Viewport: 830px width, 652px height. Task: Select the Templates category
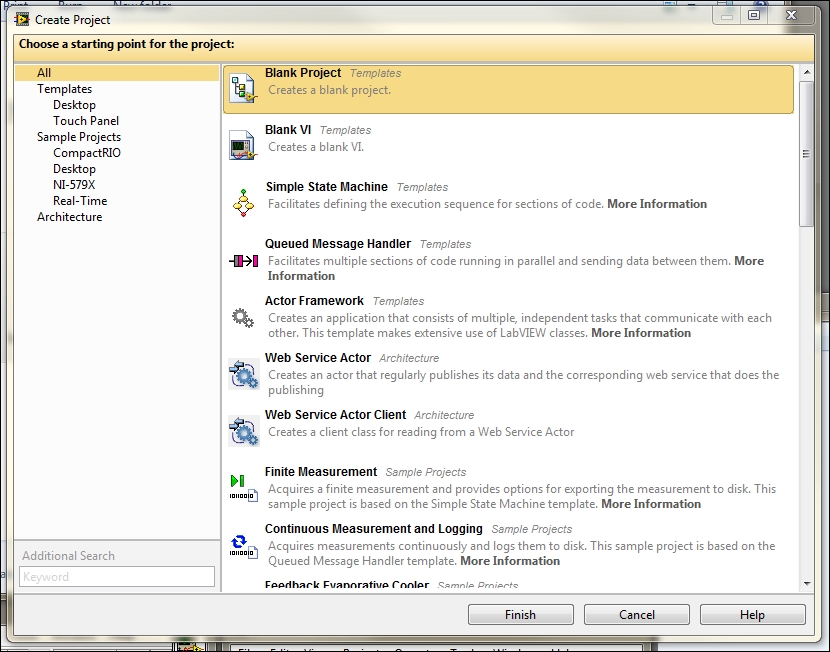coord(65,89)
